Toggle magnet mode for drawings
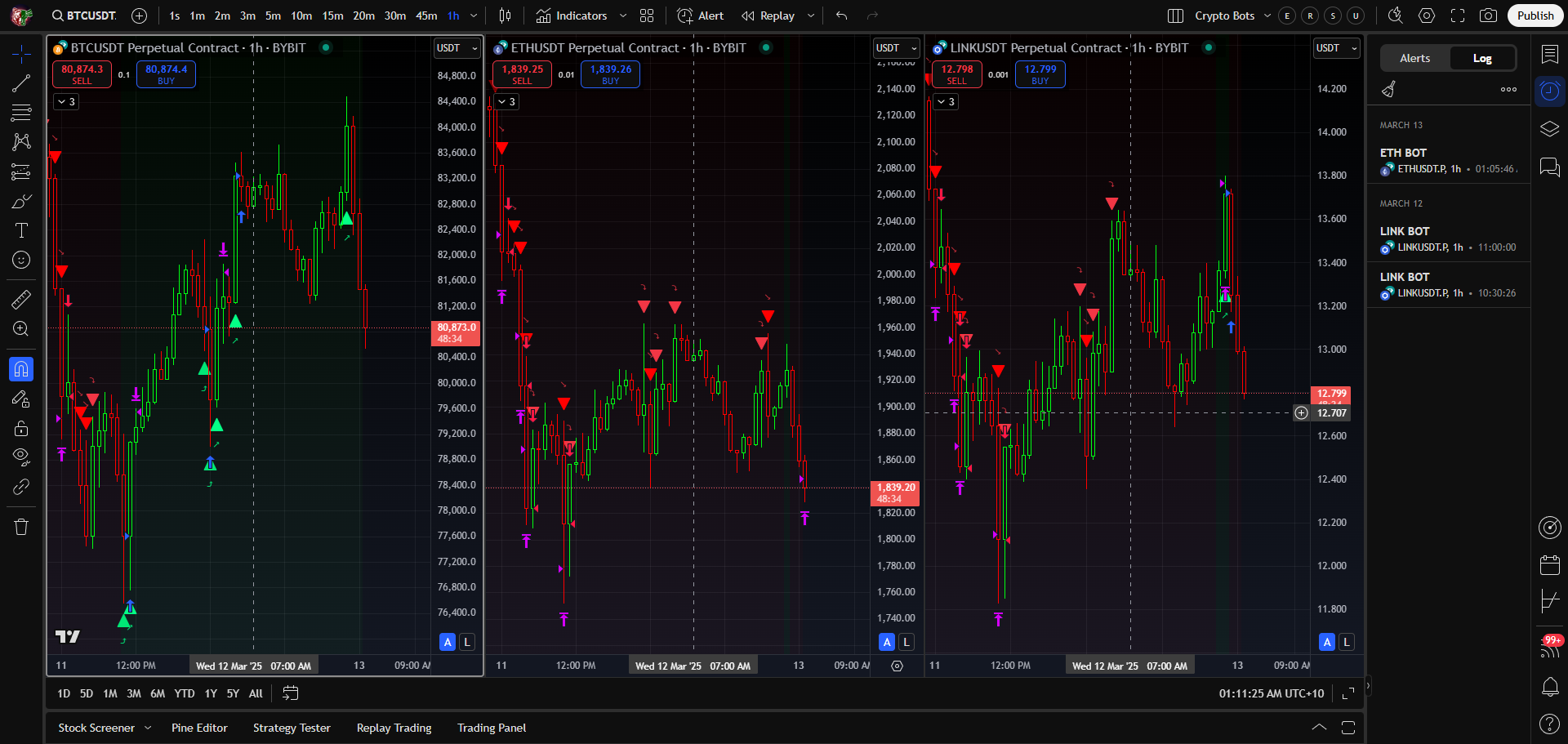 click(21, 369)
